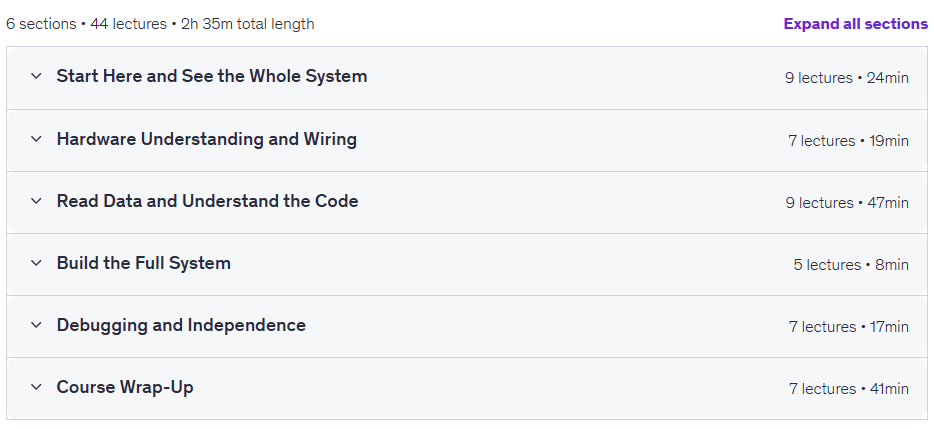This screenshot has height=429, width=934.
Task: Click Course Wrap-Up section heading
Action: coord(125,387)
